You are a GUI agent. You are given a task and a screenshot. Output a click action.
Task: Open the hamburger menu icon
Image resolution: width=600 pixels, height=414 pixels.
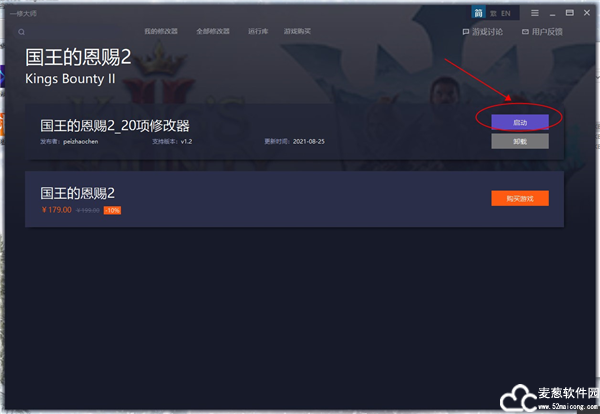coord(535,13)
